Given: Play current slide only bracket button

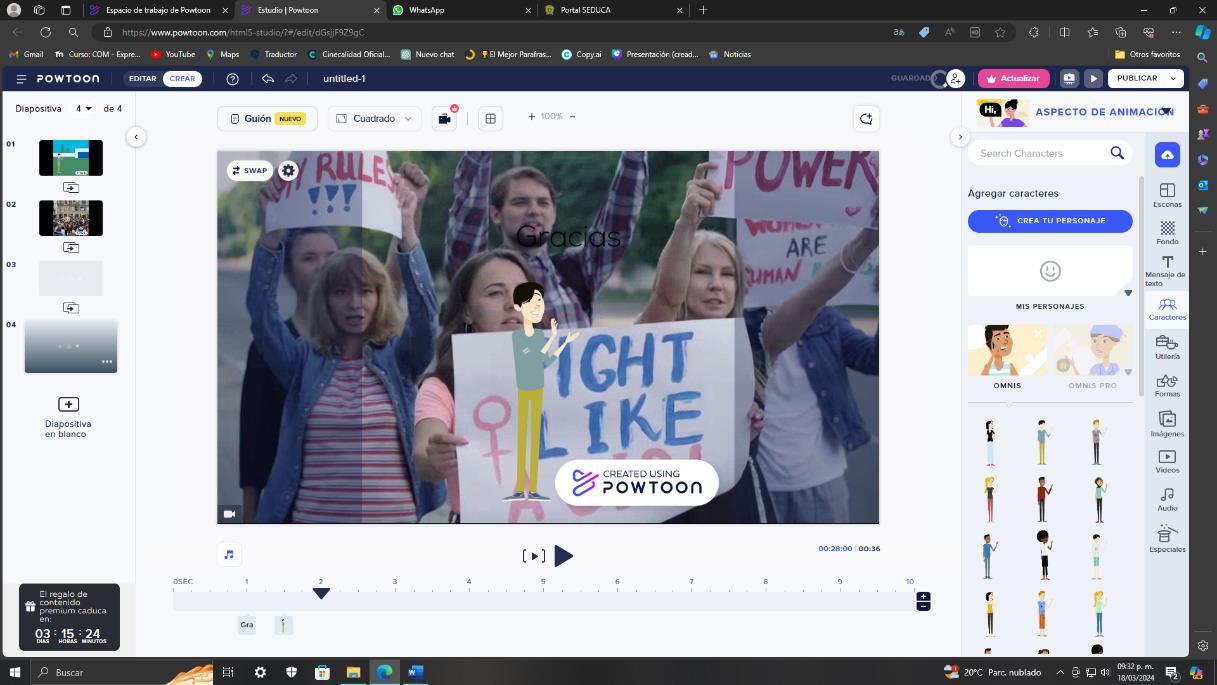Looking at the screenshot, I should pyautogui.click(x=533, y=556).
